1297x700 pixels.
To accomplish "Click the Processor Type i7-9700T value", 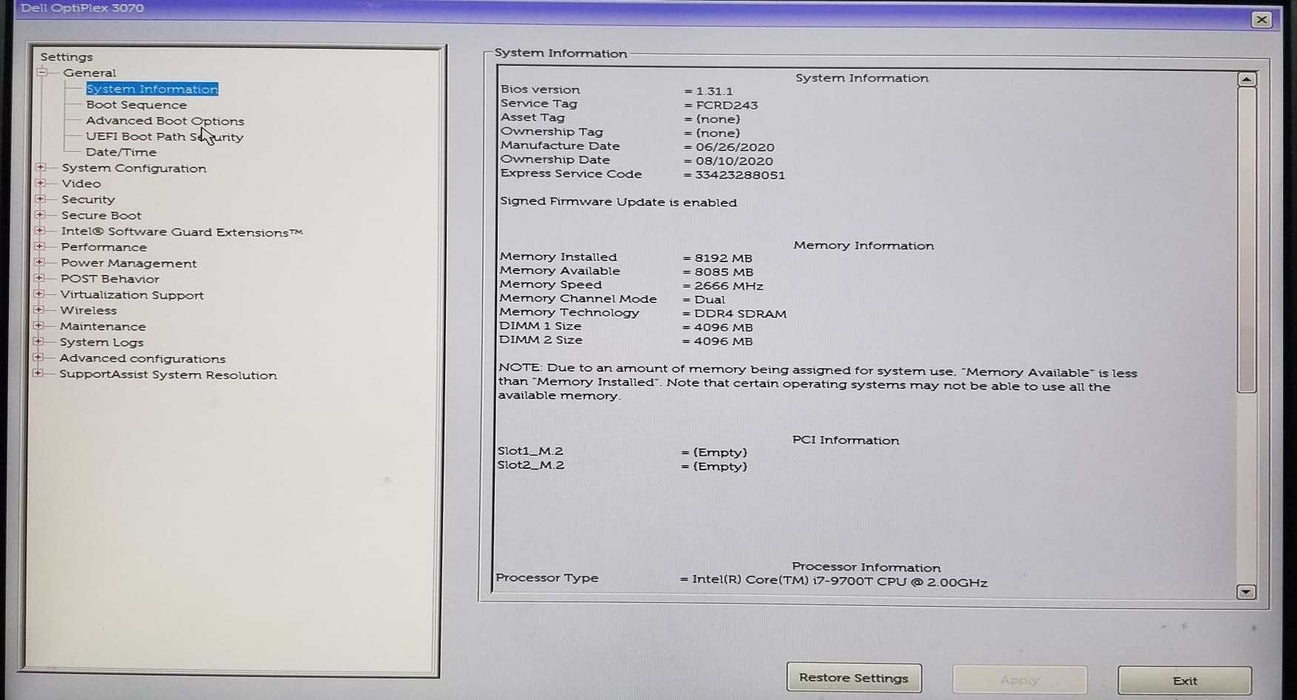I will point(840,582).
